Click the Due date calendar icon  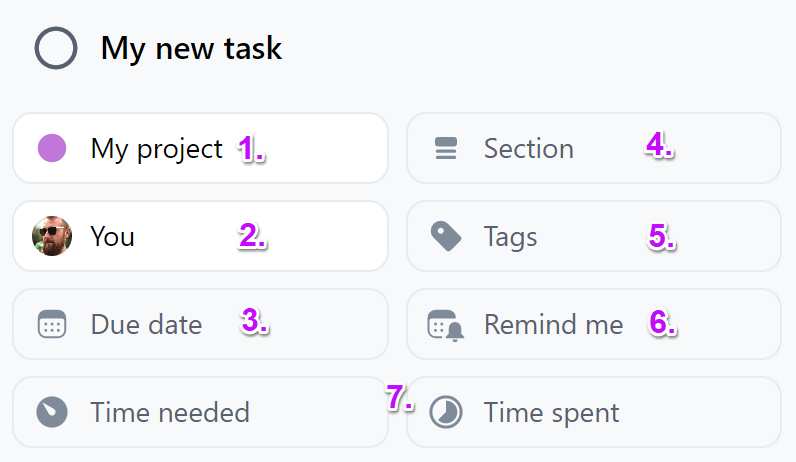point(52,324)
